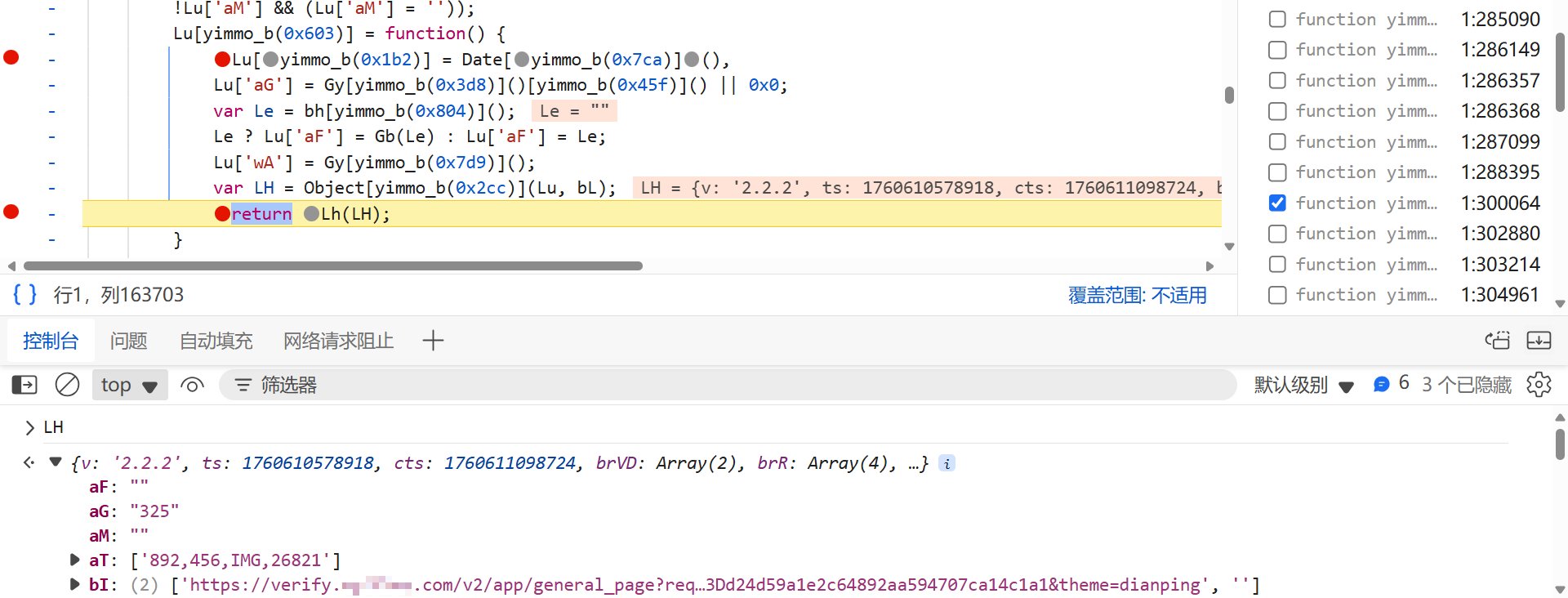The height and width of the screenshot is (598, 1568).
Task: Collapse the LH object output triangle
Action: [x=56, y=462]
